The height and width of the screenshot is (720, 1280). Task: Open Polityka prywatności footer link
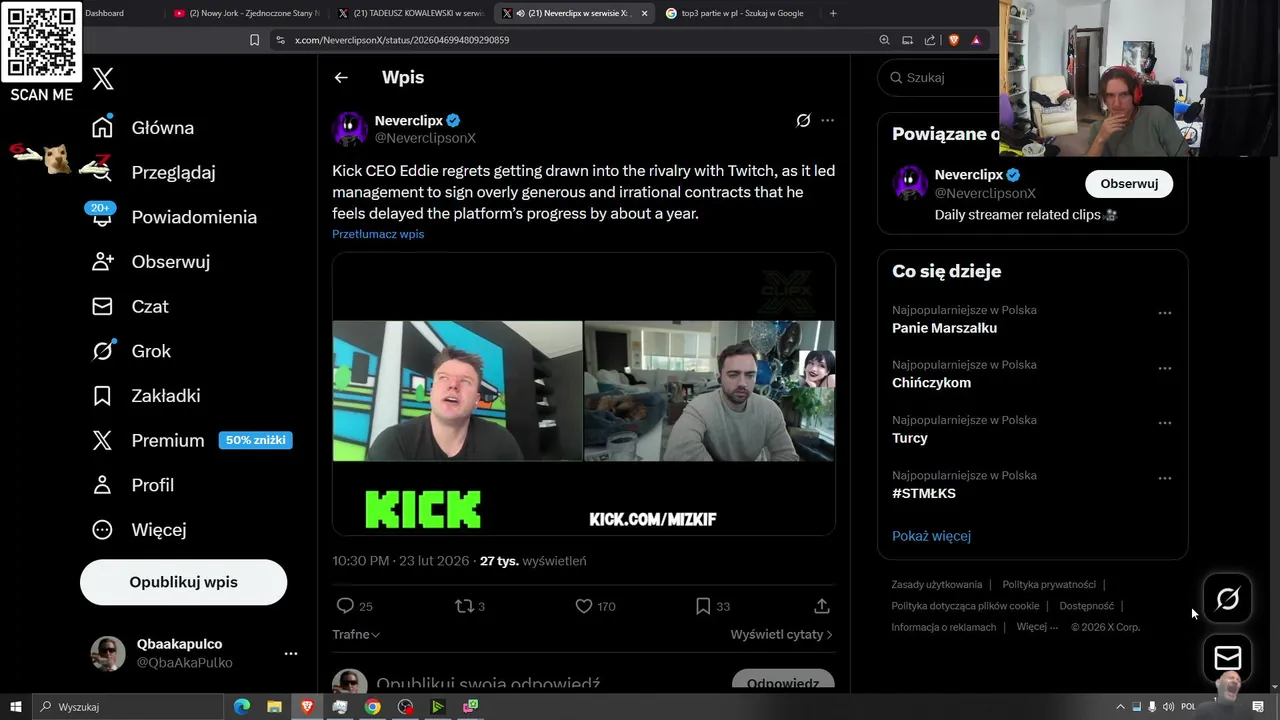click(1049, 584)
